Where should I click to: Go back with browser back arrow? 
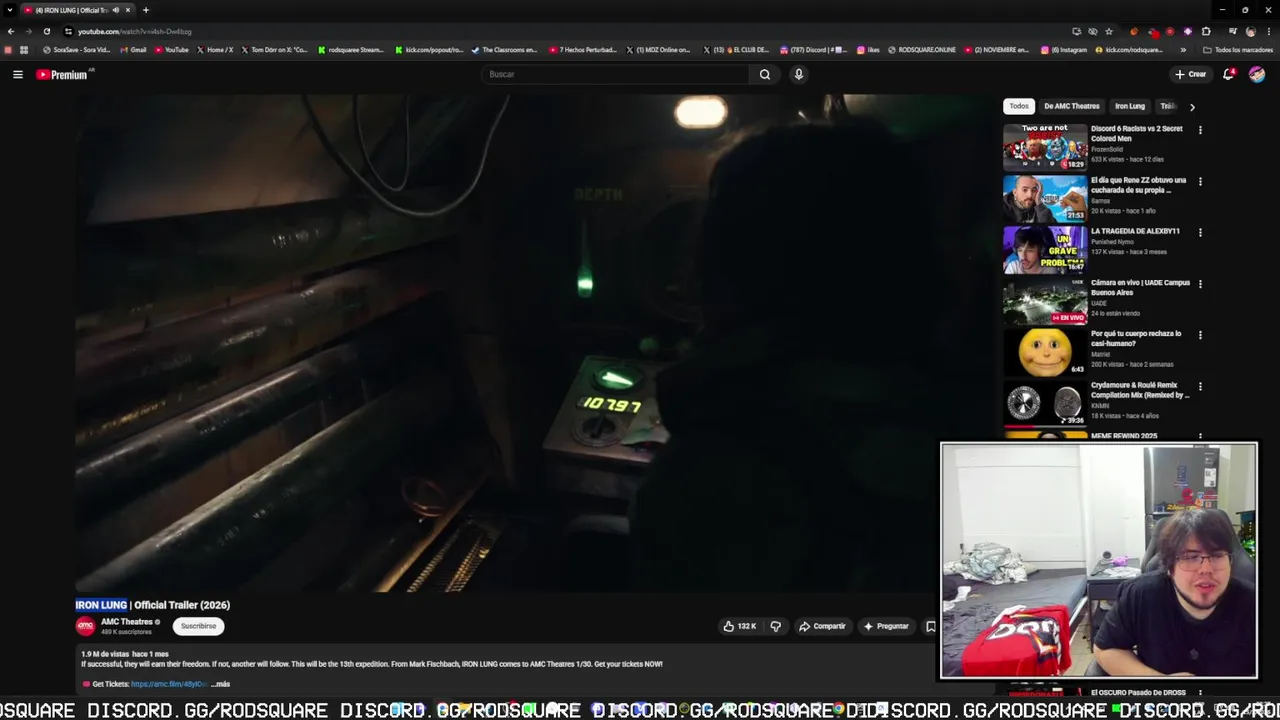(x=11, y=31)
